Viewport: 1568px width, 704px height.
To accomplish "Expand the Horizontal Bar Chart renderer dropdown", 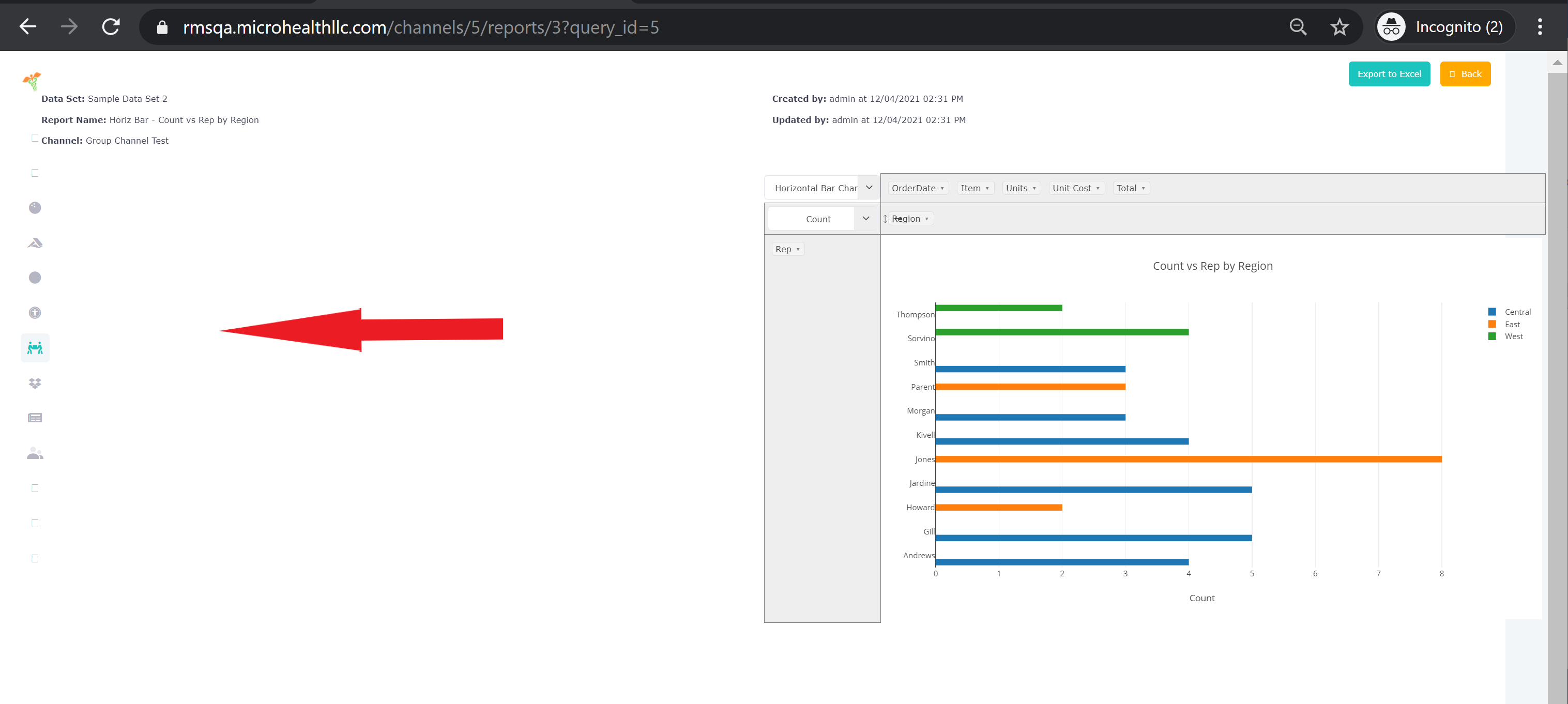I will pos(869,188).
